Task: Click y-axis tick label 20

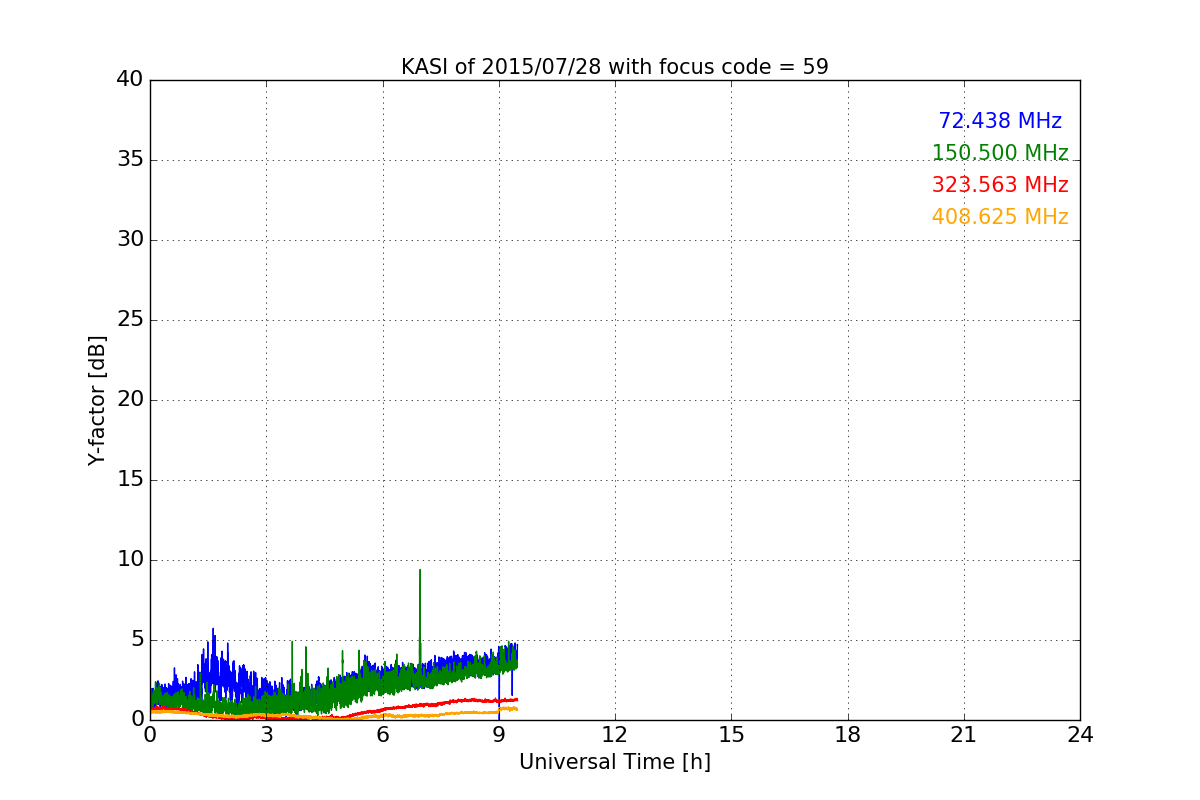Action: click(130, 400)
